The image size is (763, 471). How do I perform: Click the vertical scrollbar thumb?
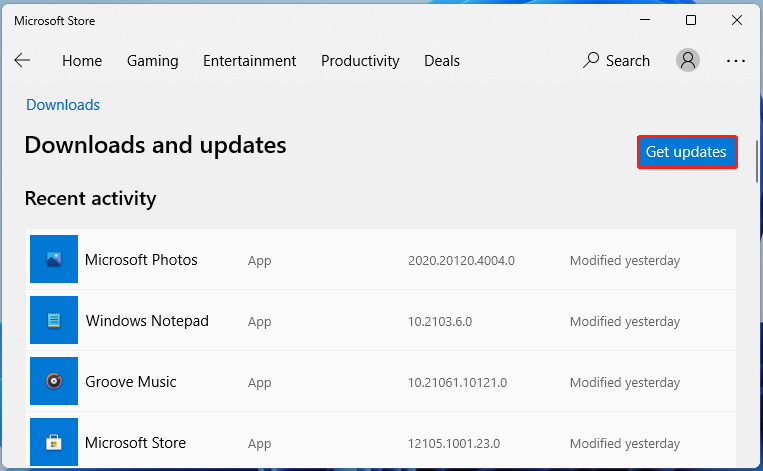[x=757, y=162]
